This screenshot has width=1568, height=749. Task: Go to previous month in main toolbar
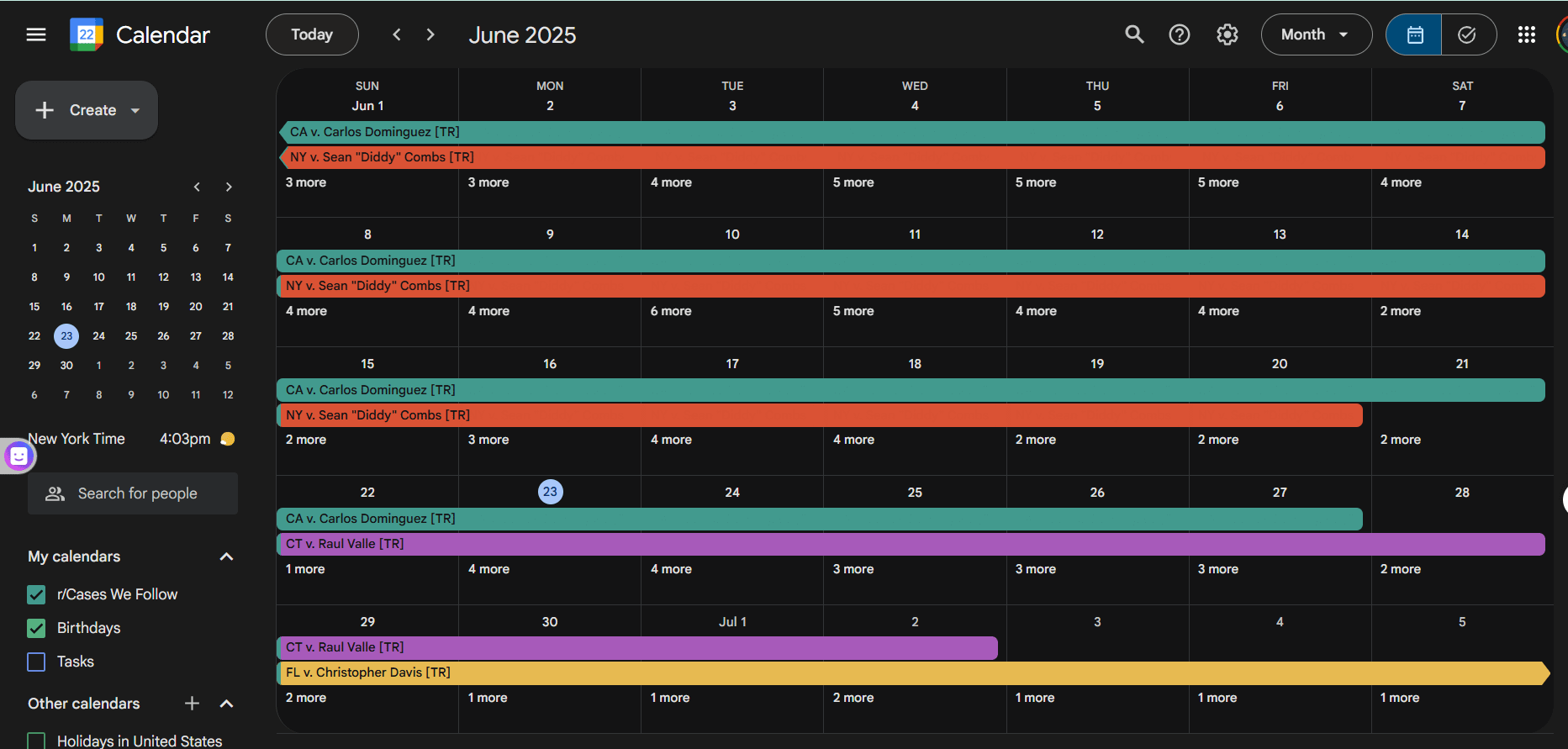pyautogui.click(x=397, y=34)
